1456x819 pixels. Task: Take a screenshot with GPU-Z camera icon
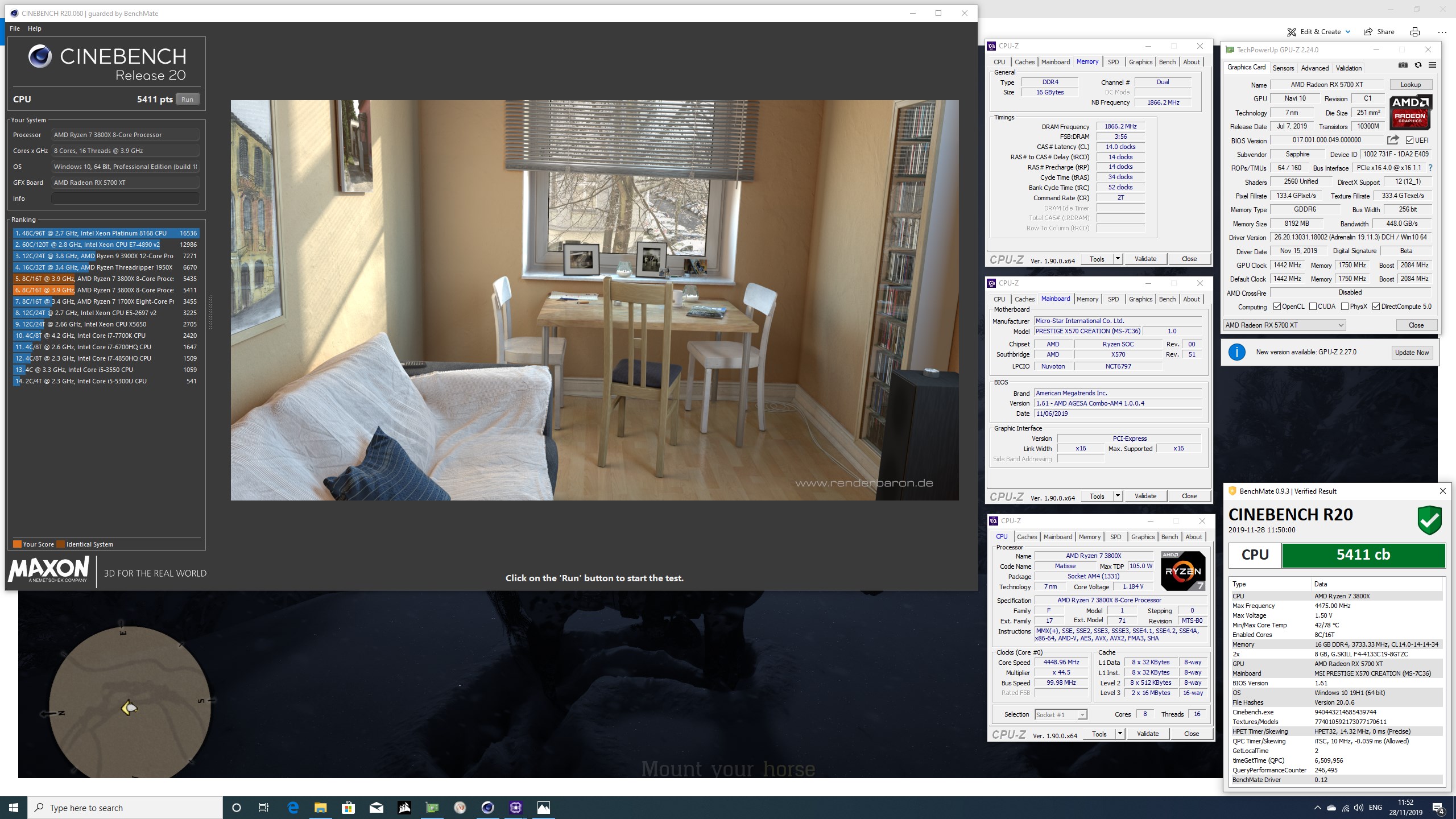coord(1403,65)
